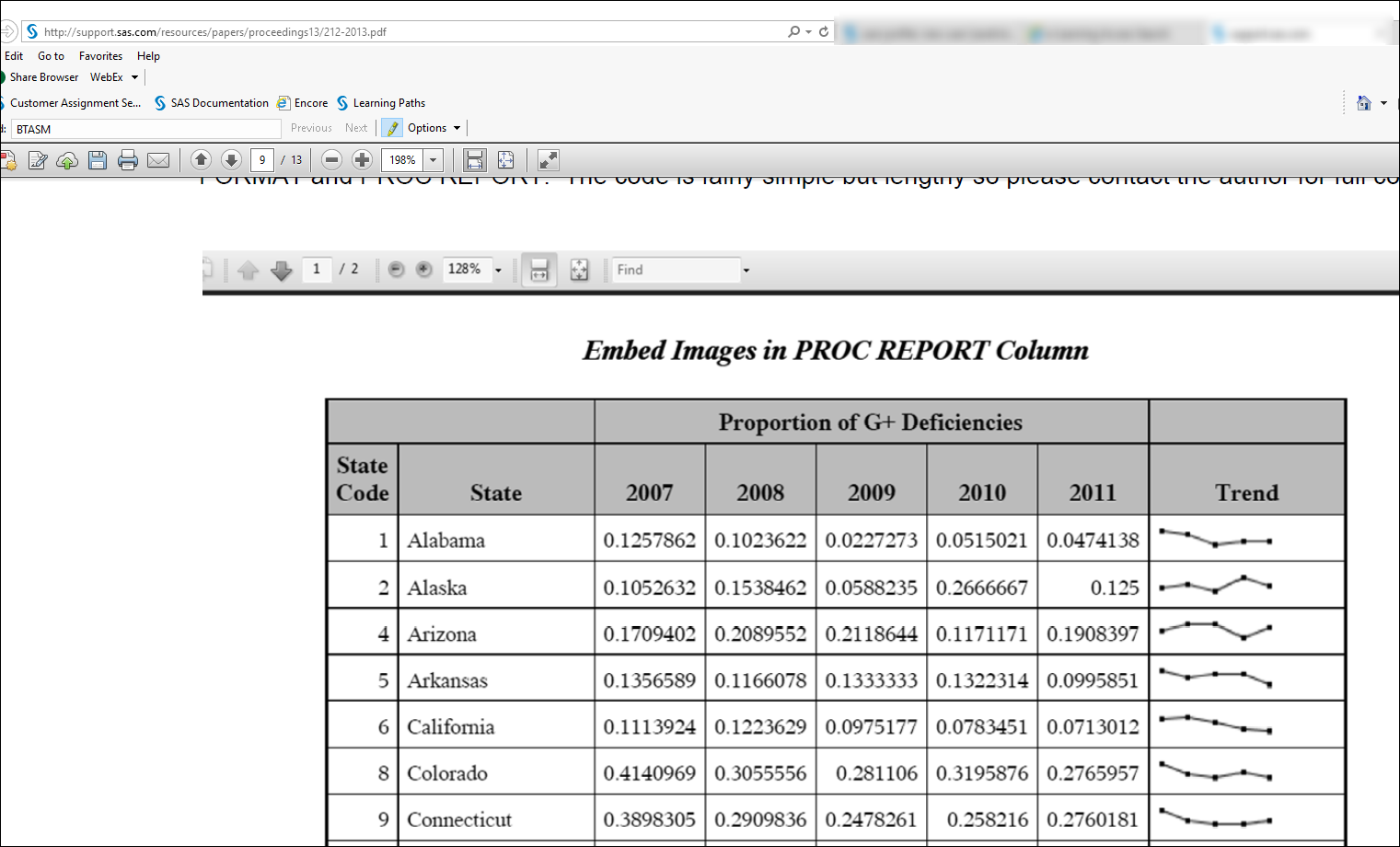Toggle embedded viewer's fit page icon
The width and height of the screenshot is (1400, 847).
pyautogui.click(x=579, y=270)
